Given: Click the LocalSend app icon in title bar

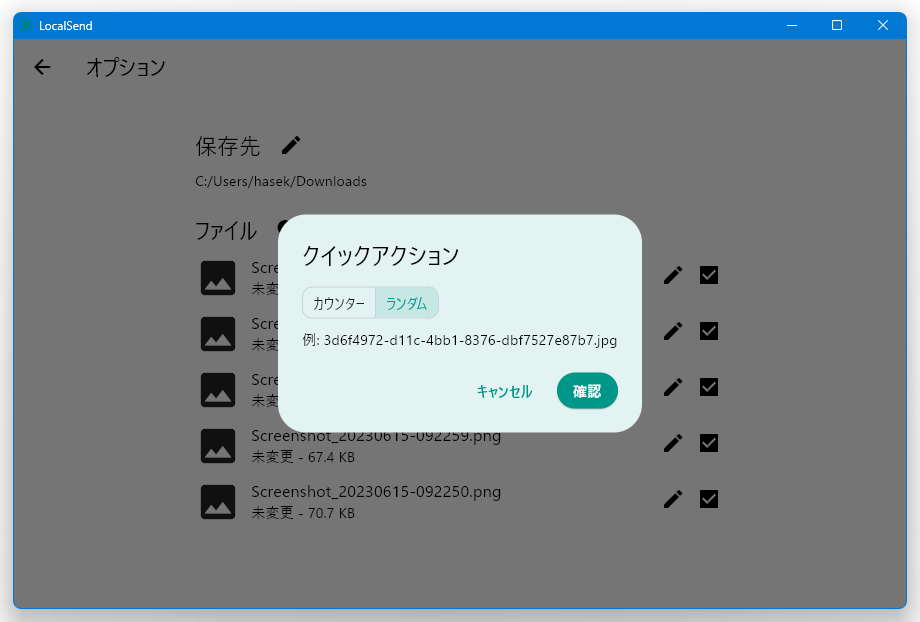Looking at the screenshot, I should [x=26, y=25].
